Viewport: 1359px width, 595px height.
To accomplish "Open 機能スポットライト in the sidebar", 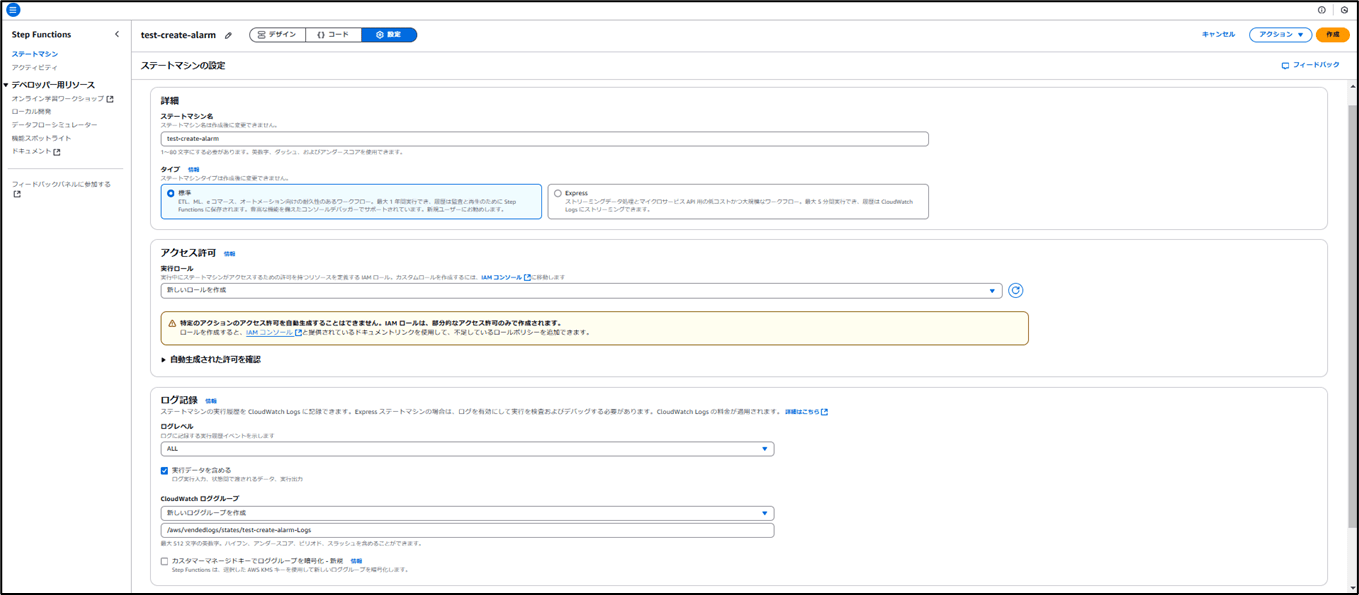I will (42, 138).
